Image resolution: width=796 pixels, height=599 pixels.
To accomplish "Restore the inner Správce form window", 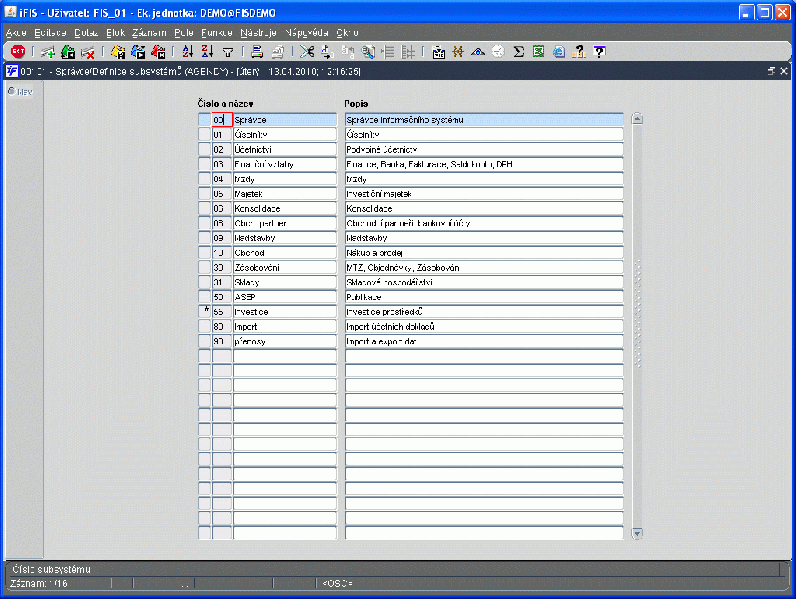I will [x=771, y=71].
